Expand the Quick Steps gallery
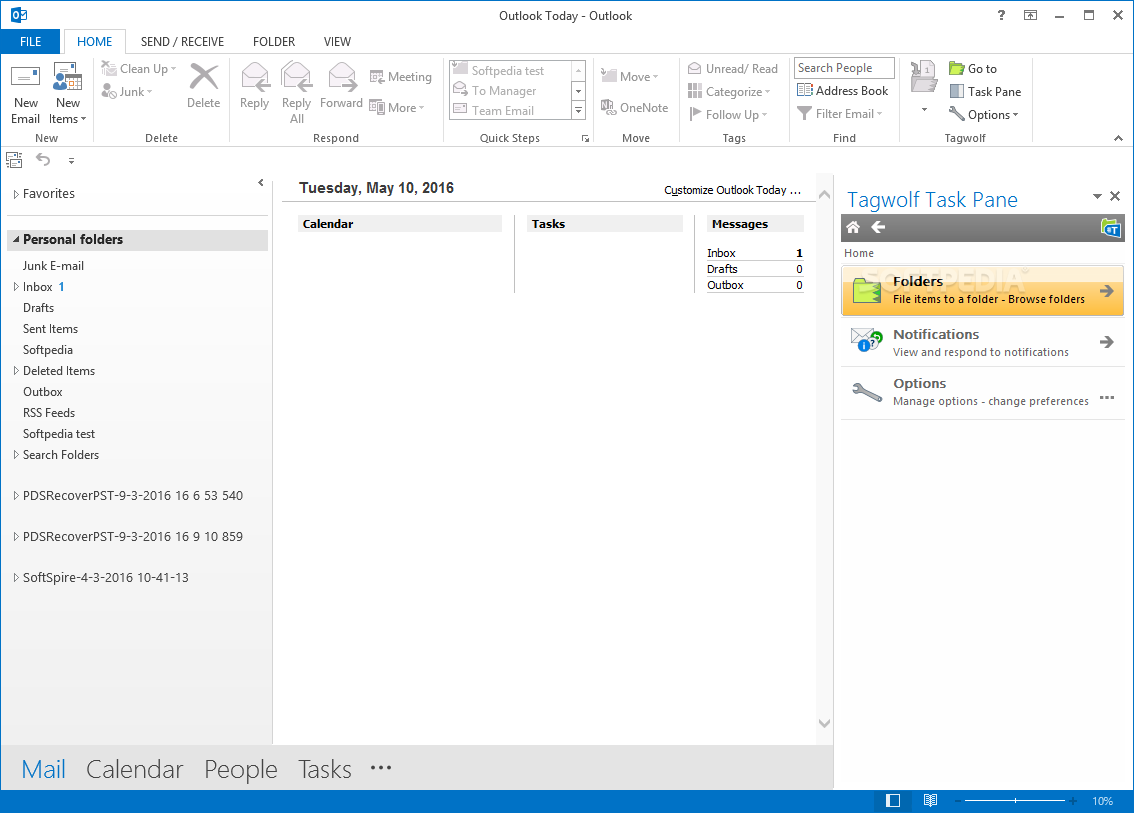 (578, 111)
